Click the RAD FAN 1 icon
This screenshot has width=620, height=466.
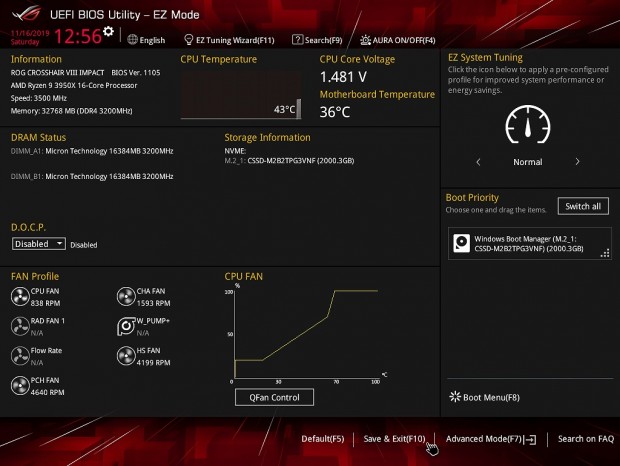coord(20,326)
